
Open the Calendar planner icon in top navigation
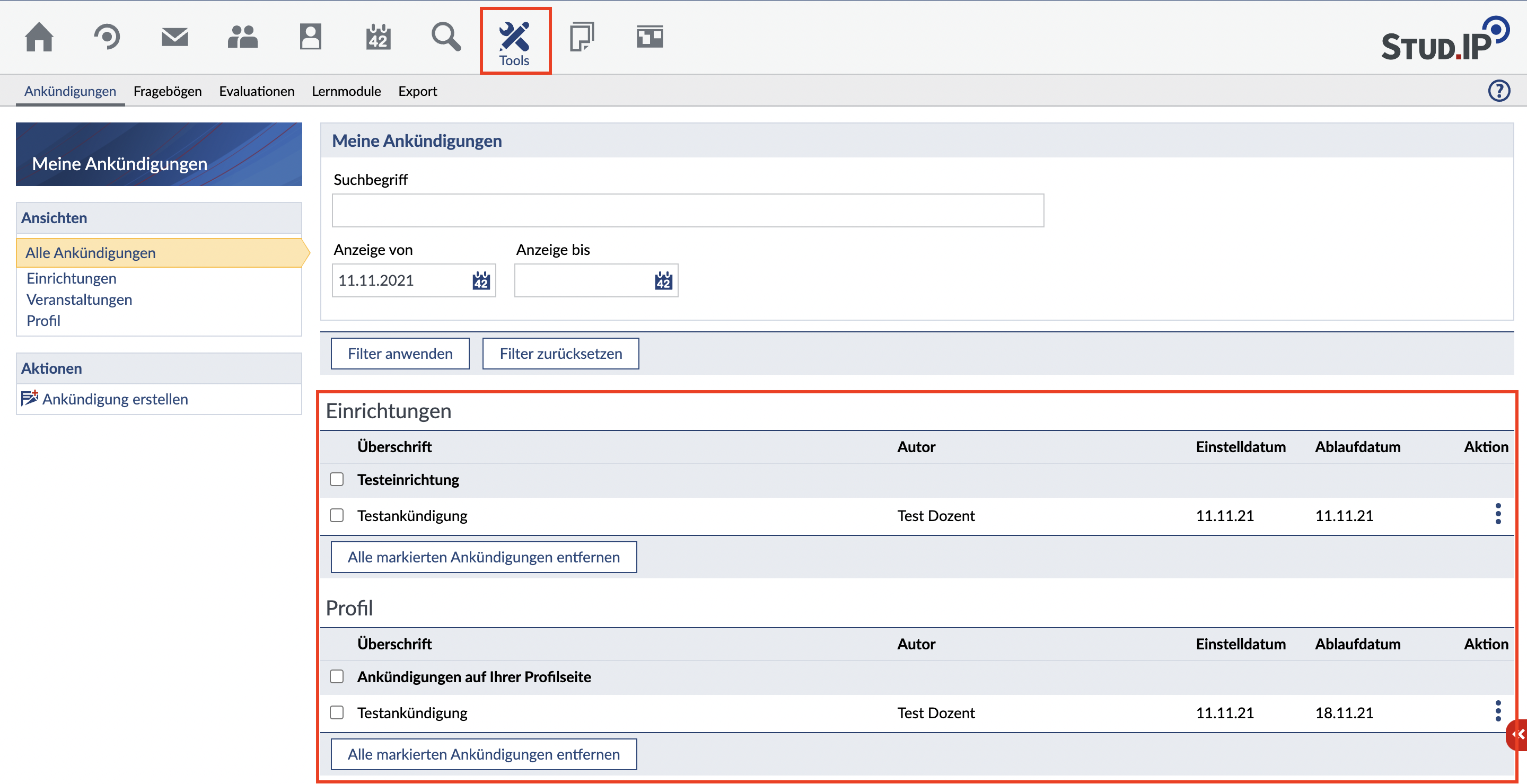pos(378,37)
